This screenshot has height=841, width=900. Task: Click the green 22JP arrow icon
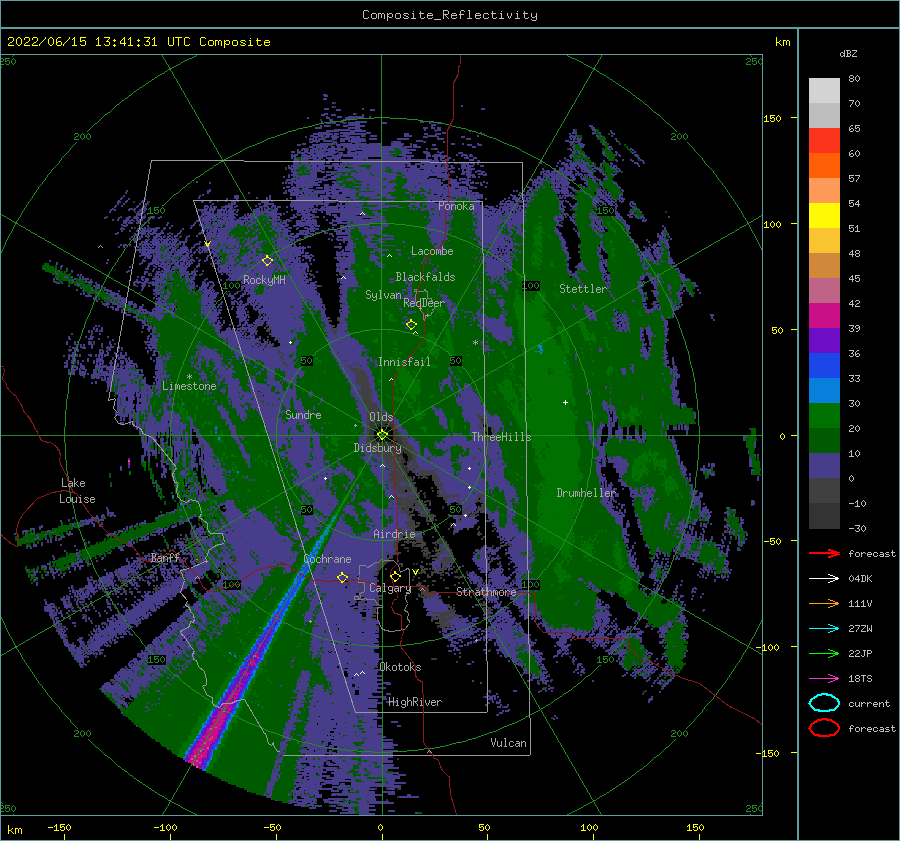click(x=824, y=653)
